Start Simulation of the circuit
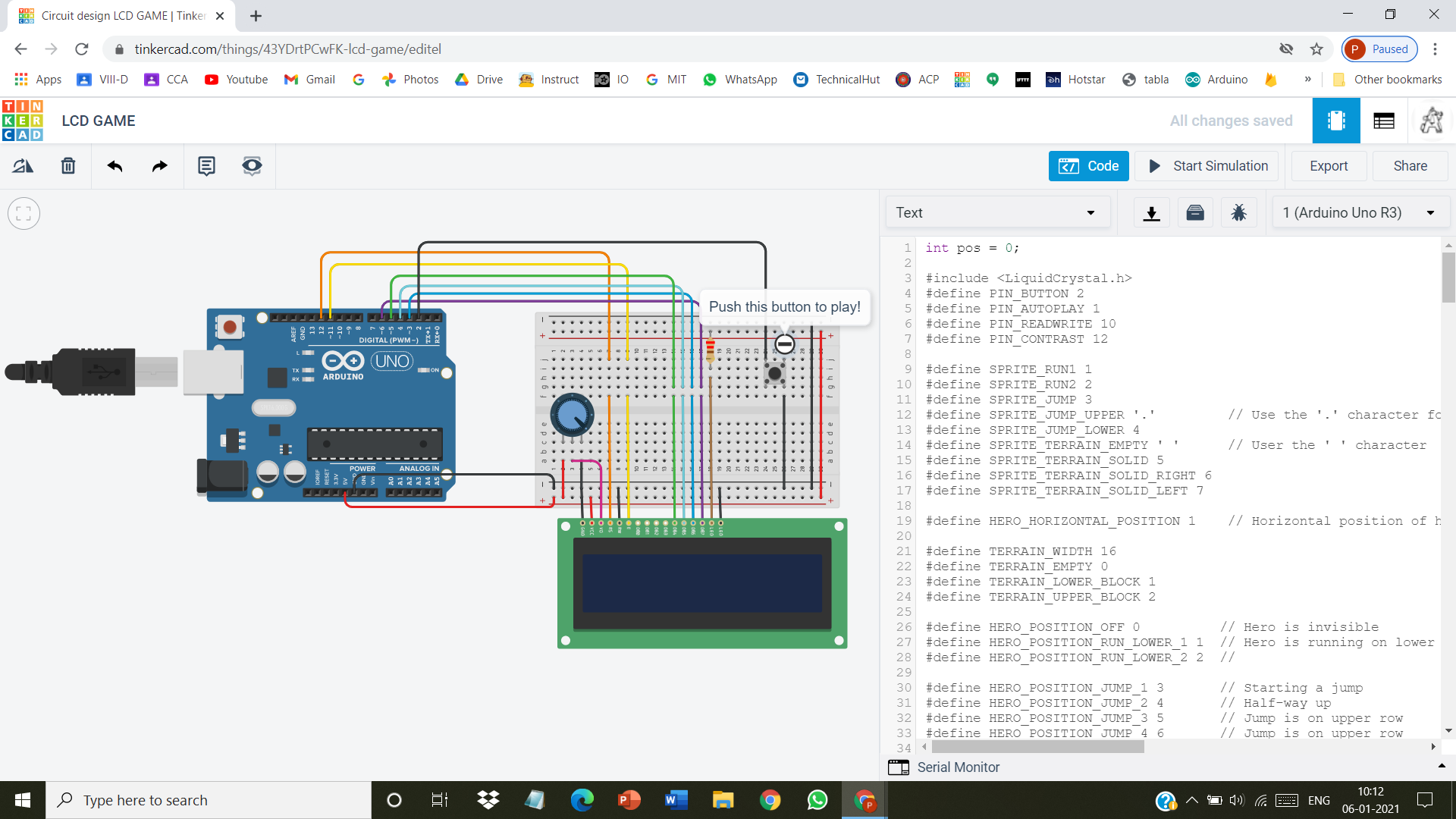 [x=1206, y=165]
